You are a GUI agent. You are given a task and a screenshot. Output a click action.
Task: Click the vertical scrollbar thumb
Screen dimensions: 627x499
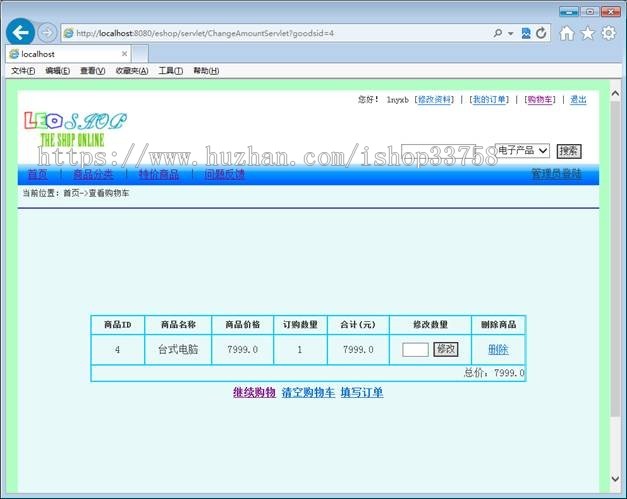(x=615, y=258)
